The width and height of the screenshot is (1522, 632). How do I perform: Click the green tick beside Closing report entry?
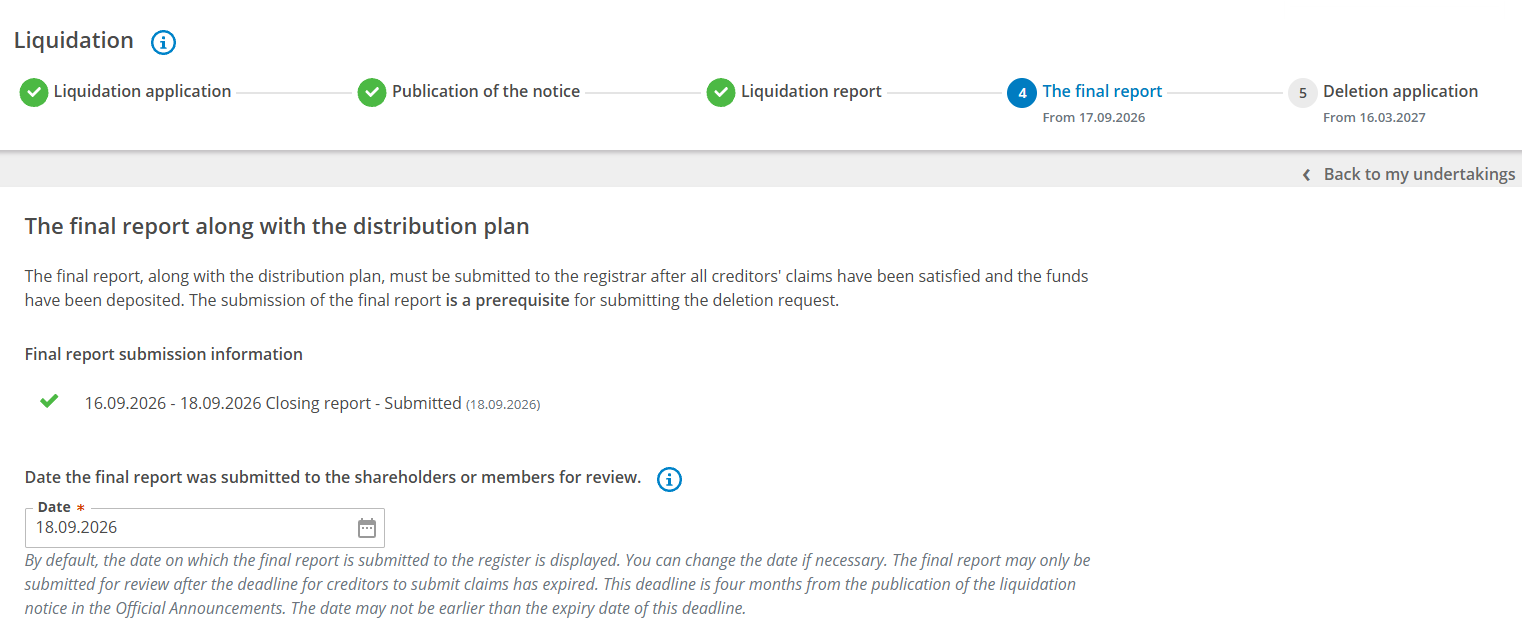click(x=48, y=401)
